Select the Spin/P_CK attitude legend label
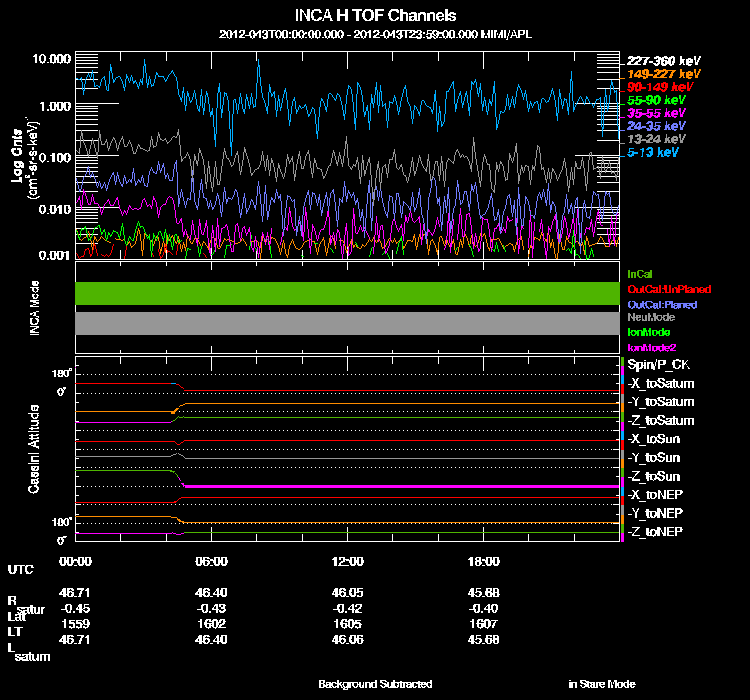This screenshot has width=750, height=700. [x=657, y=365]
